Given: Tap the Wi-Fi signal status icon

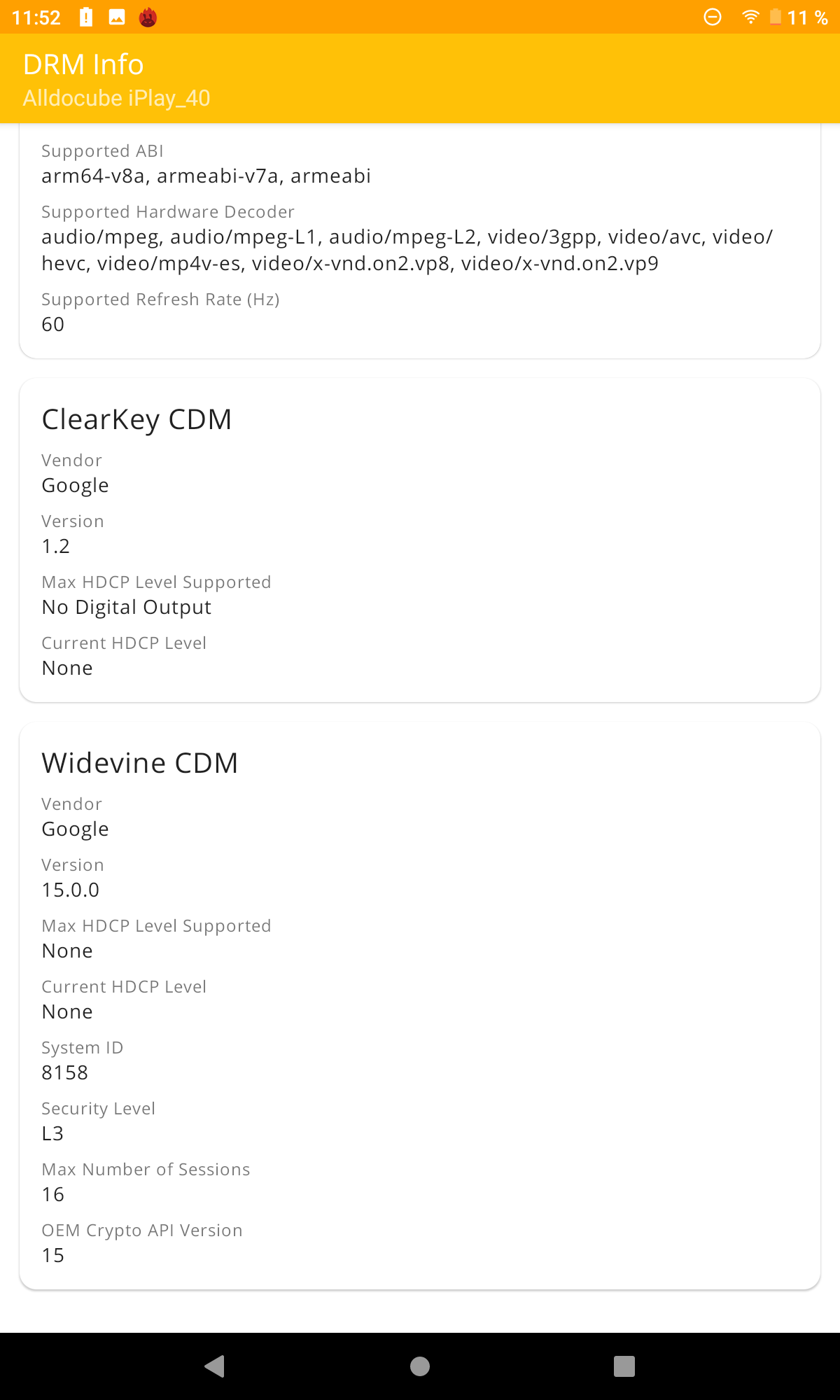Looking at the screenshot, I should 750,17.
